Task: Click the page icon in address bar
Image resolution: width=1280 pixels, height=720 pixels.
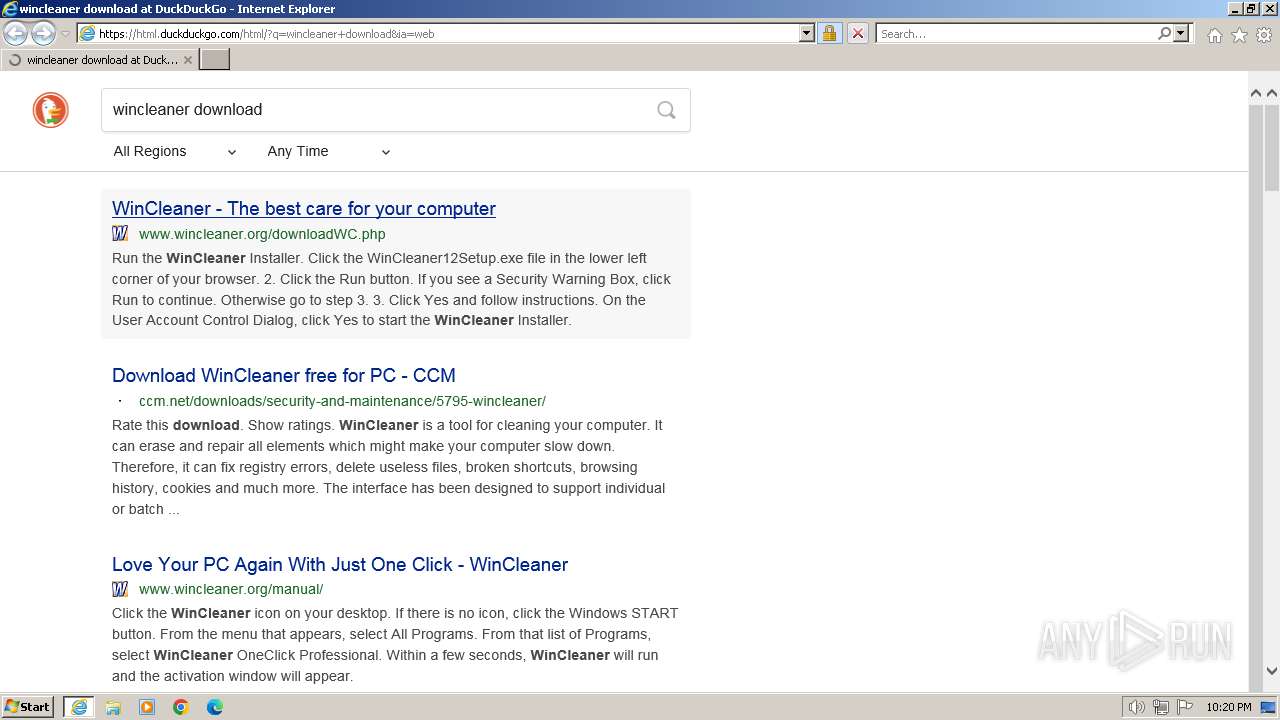Action: click(87, 33)
